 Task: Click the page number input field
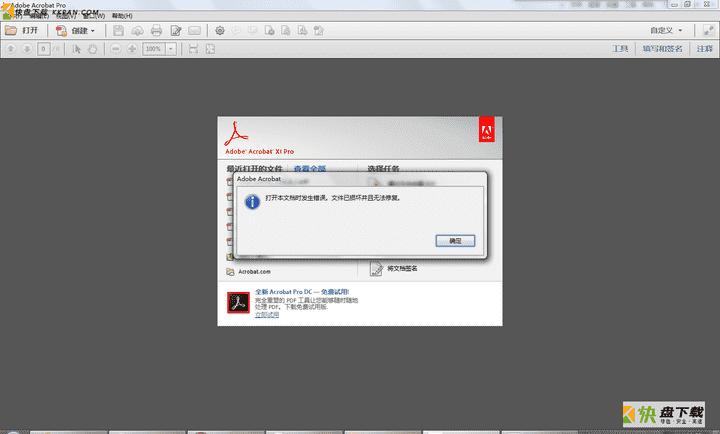(x=44, y=49)
